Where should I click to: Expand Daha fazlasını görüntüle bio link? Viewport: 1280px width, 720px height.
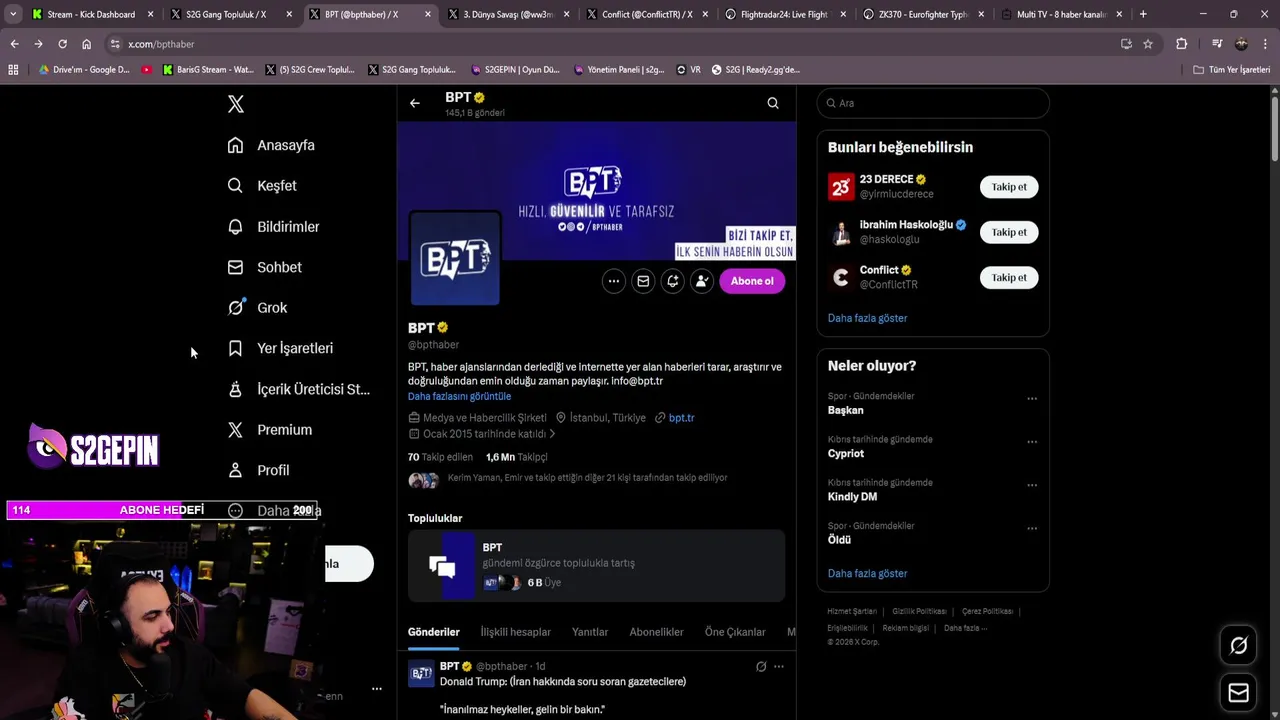[x=459, y=396]
